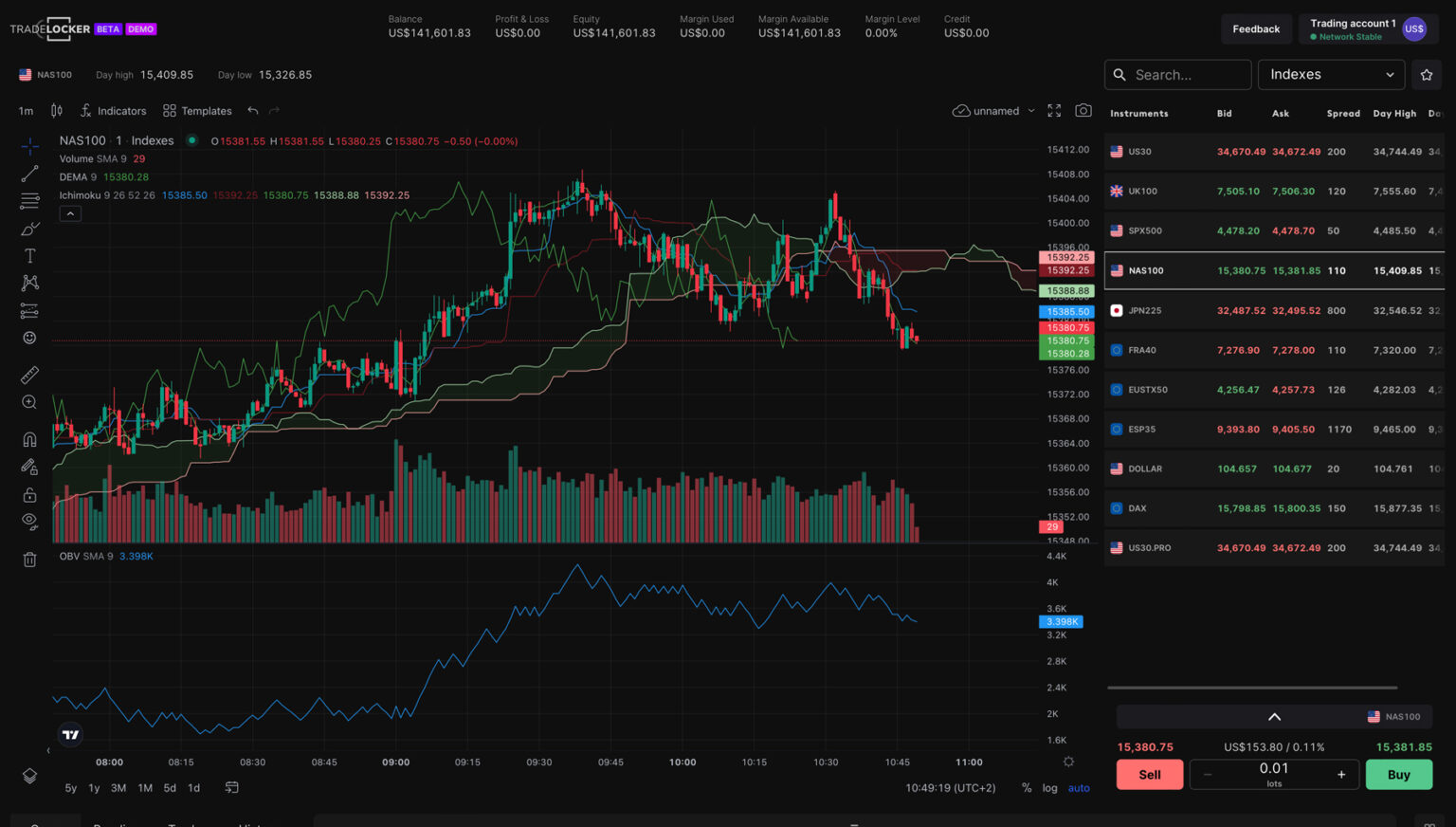Hide all drawings using the eye toggle

(29, 521)
